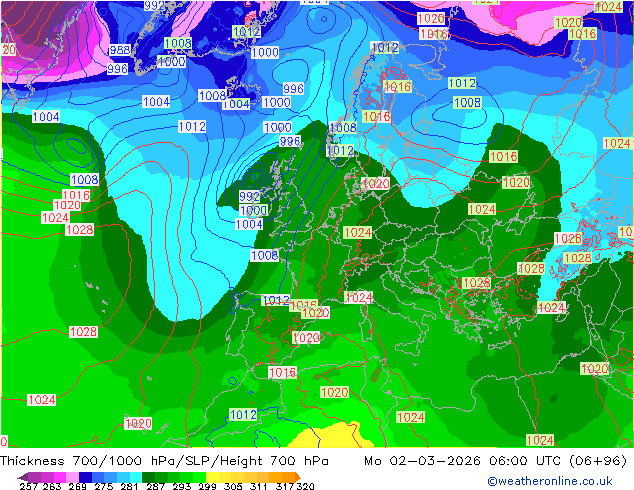634x490 pixels.
Task: Click the orange swatch above 317
Action: (x=288, y=477)
